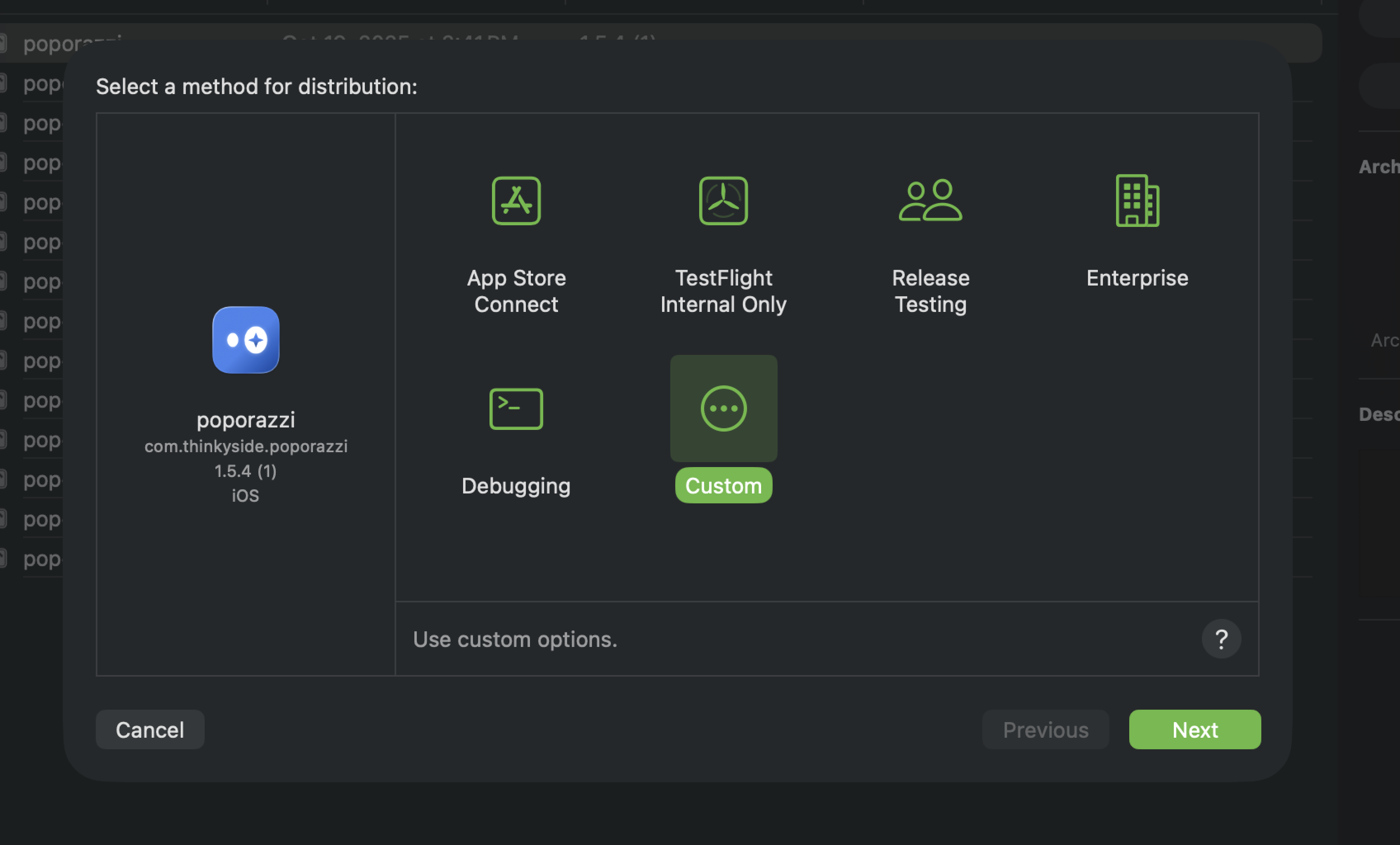
Task: Pick the Enterprise building icon
Action: coord(1137,201)
